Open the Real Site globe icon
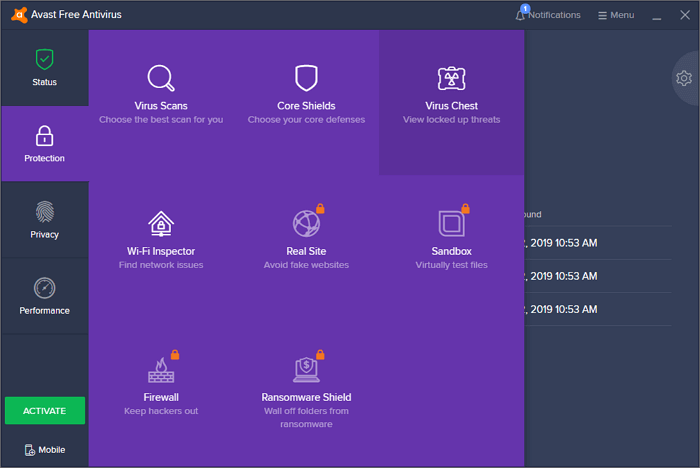Screen dimensions: 700x468 click(x=306, y=224)
